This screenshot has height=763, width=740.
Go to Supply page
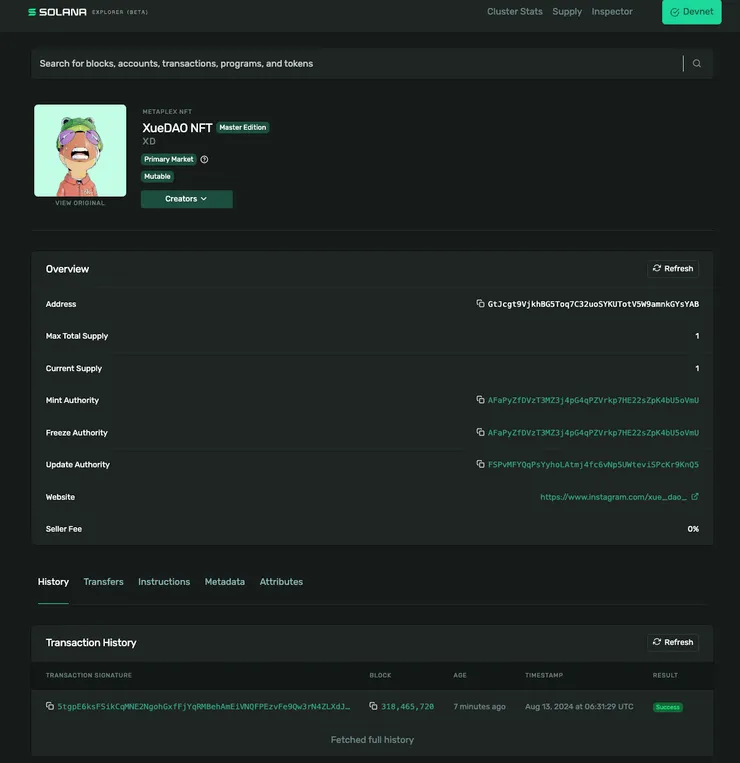point(567,12)
